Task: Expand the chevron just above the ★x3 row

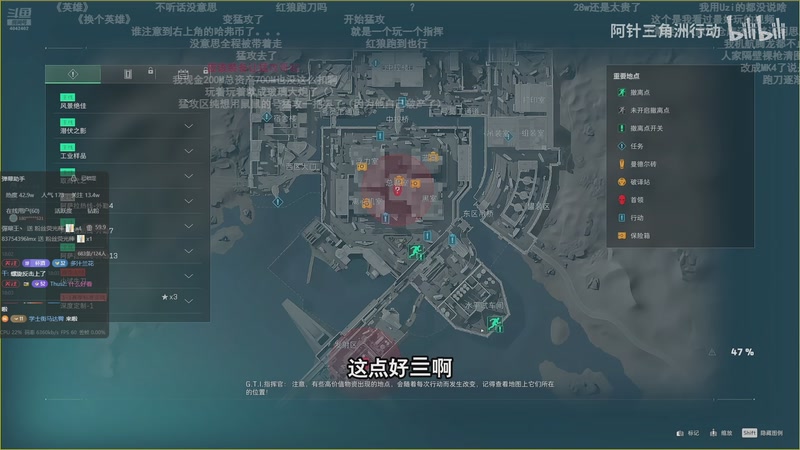Action: 188,276
